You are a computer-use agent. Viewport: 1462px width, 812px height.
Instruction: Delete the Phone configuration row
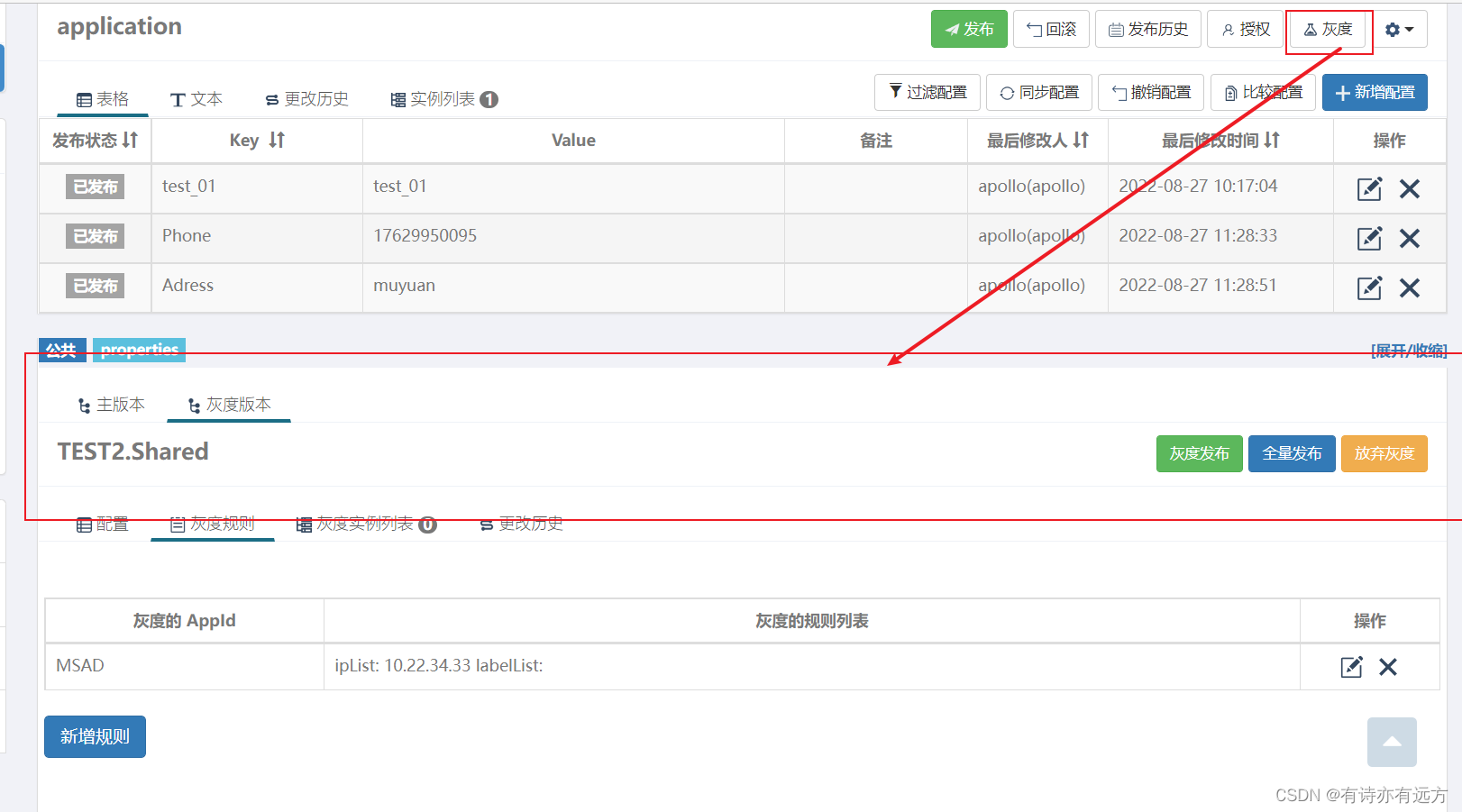(x=1410, y=238)
